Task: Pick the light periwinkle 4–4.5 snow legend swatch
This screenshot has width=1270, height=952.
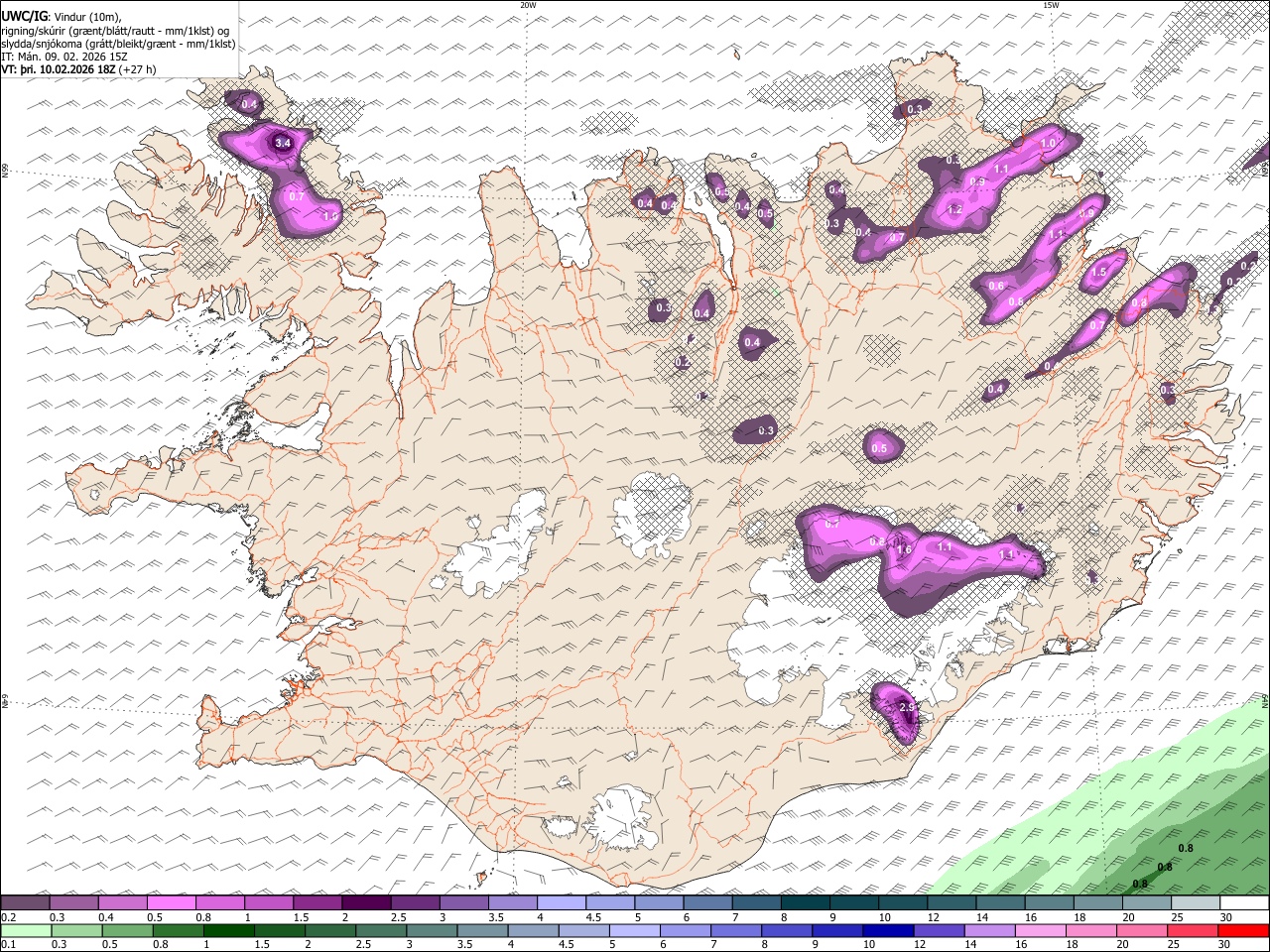Action: click(560, 903)
